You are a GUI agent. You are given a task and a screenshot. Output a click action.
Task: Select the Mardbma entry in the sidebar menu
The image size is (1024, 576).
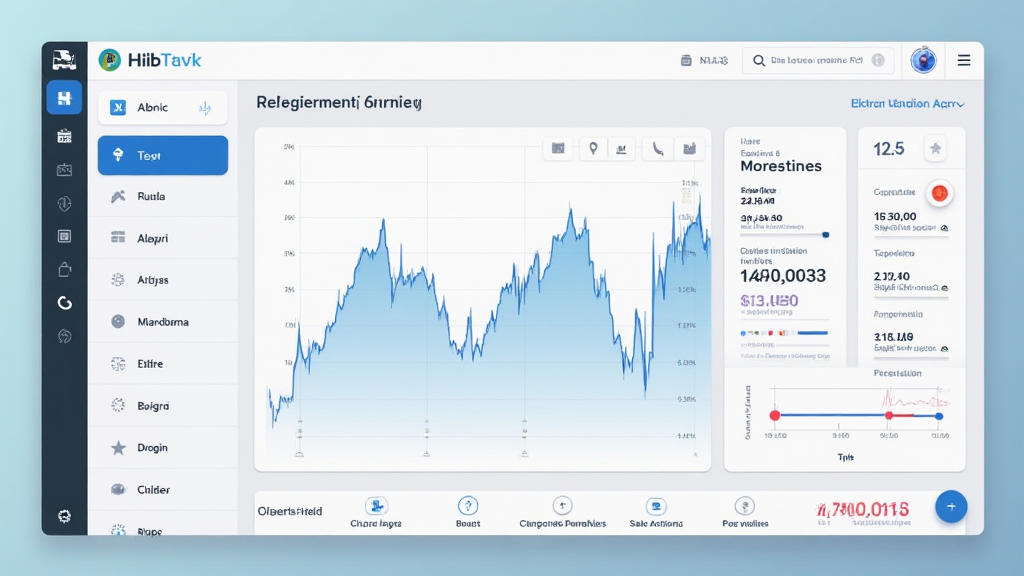(x=162, y=321)
